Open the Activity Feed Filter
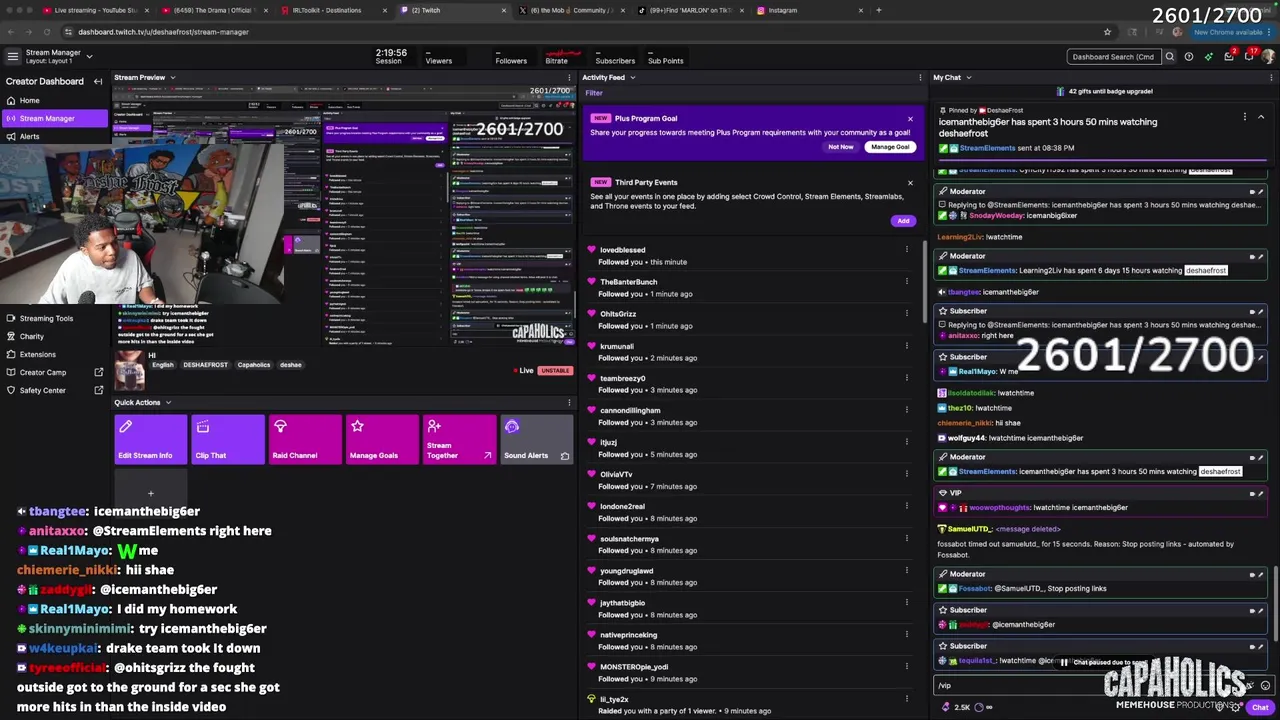 click(x=594, y=93)
